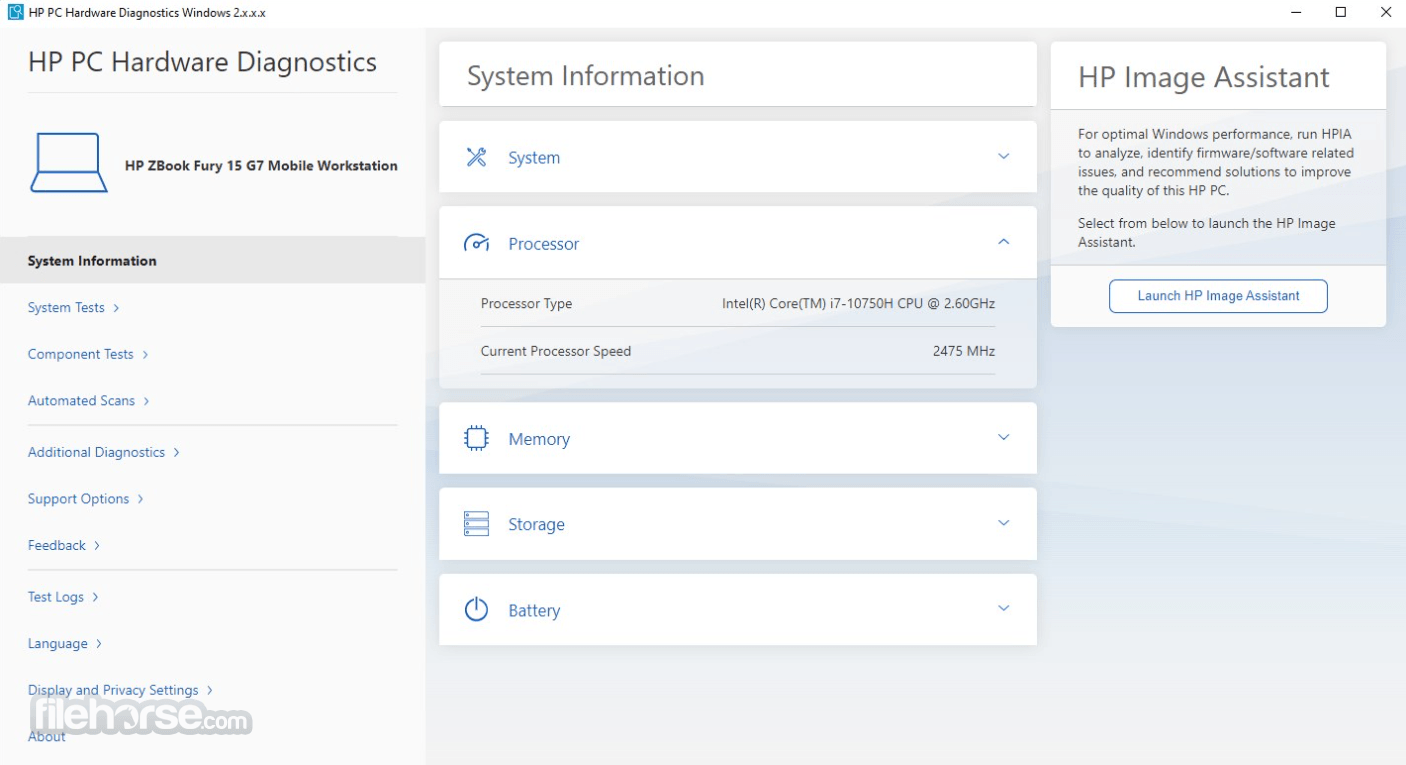Open the About page link

[x=47, y=736]
